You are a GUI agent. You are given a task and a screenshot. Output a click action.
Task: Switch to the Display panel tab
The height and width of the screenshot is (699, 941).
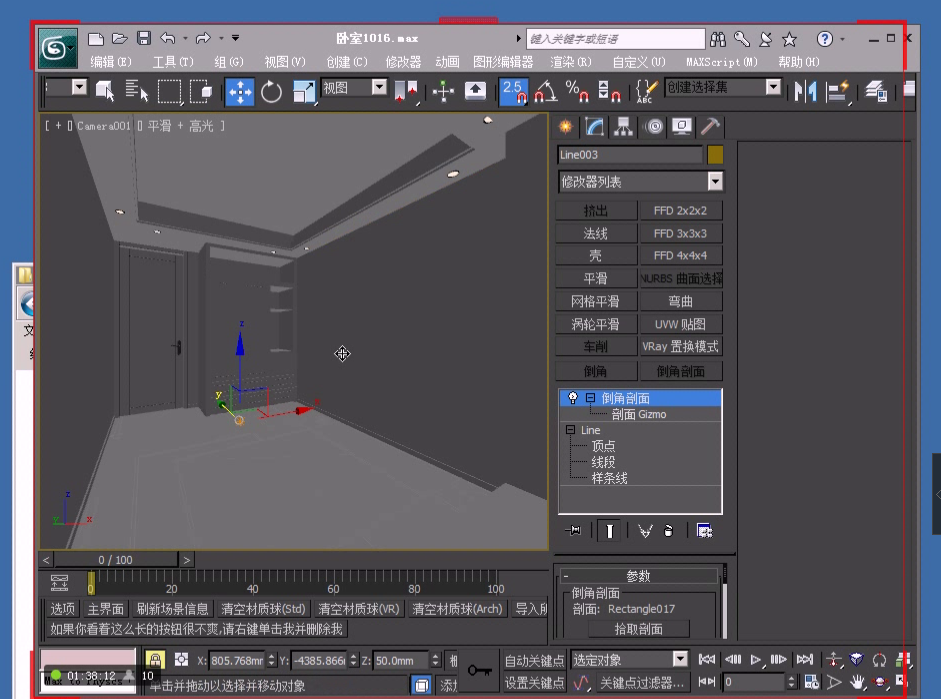tap(682, 127)
